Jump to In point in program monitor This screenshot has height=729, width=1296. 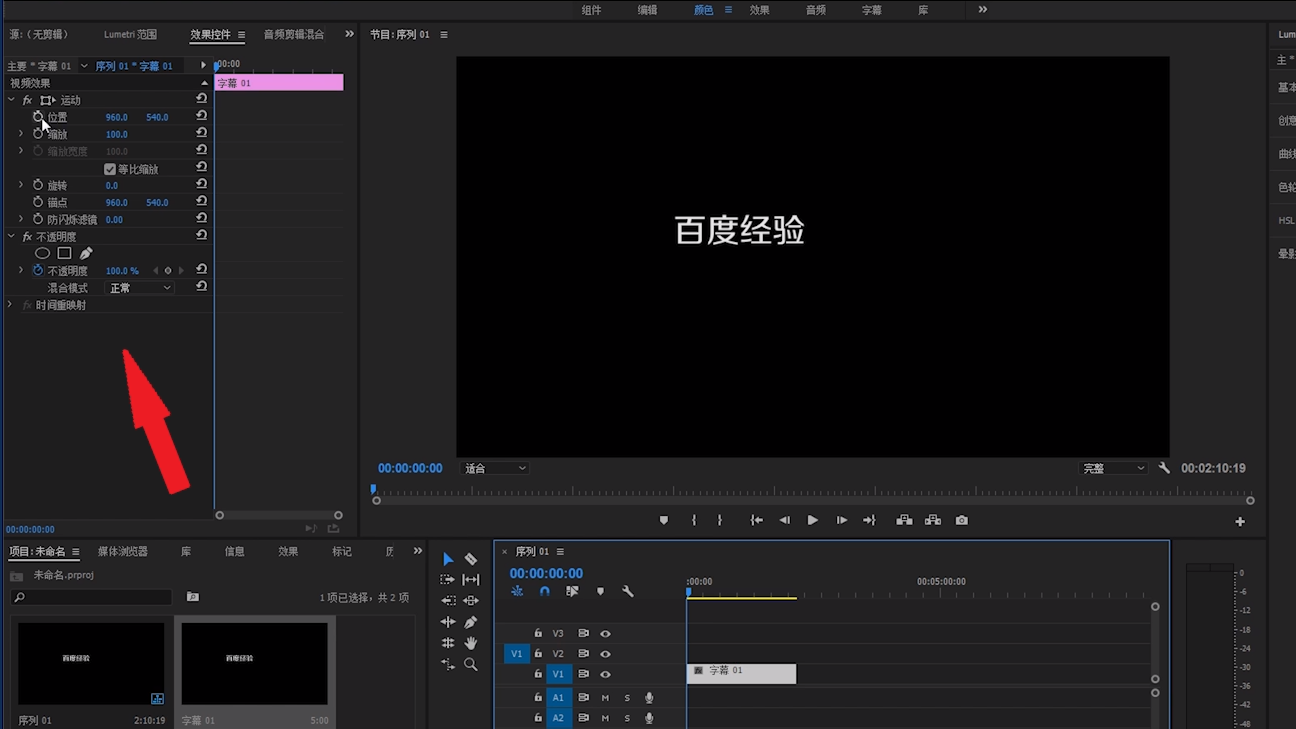click(757, 520)
